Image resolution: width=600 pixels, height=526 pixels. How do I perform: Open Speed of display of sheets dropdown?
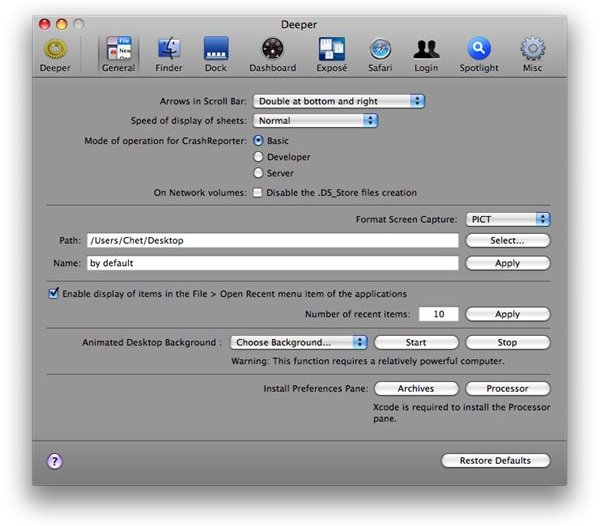pos(315,121)
